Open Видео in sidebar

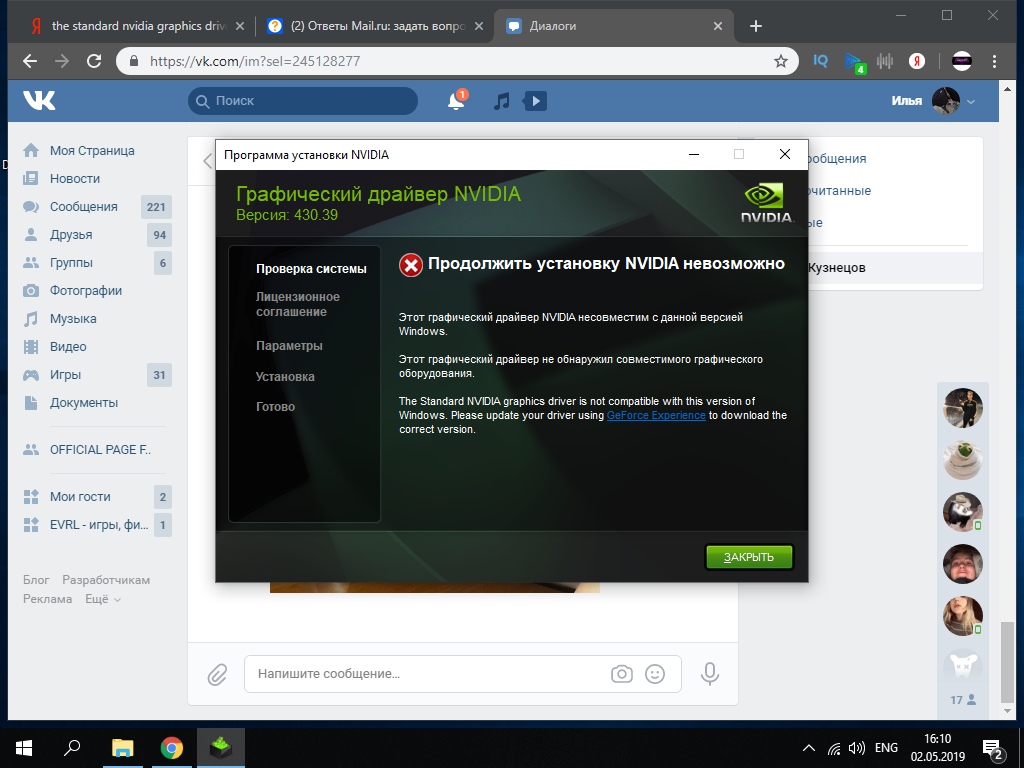click(68, 347)
